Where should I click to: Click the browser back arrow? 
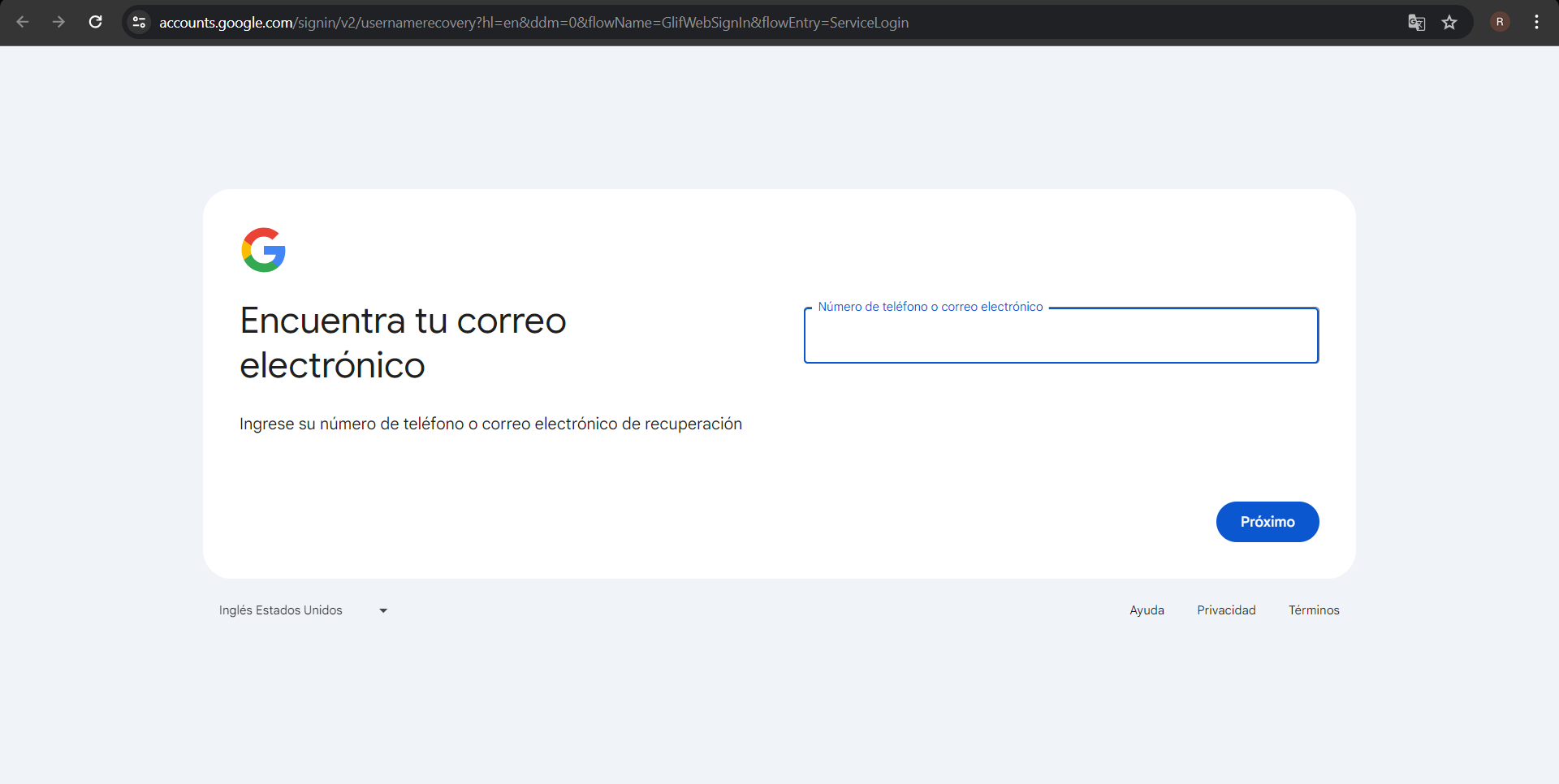23,22
